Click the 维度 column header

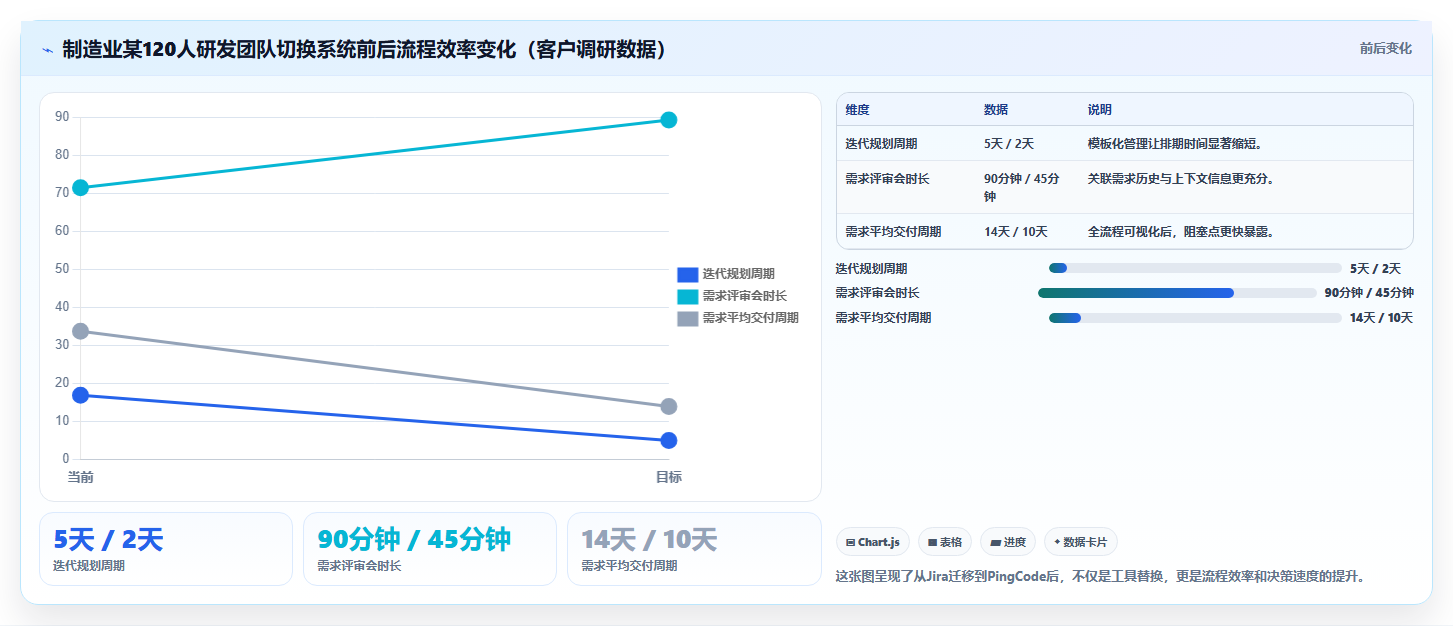906,109
